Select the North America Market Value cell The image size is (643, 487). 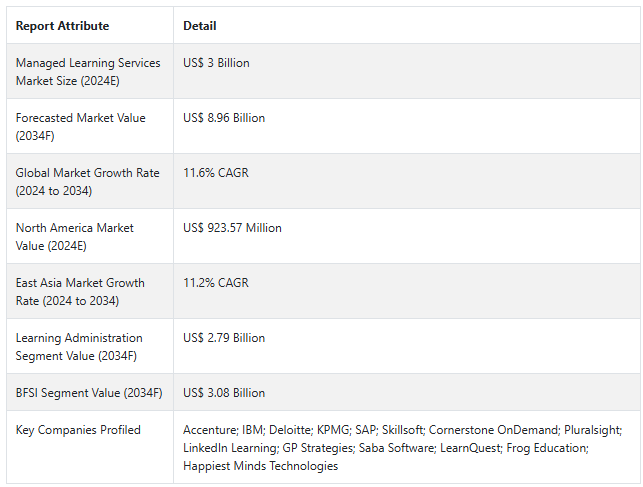[x=90, y=236]
